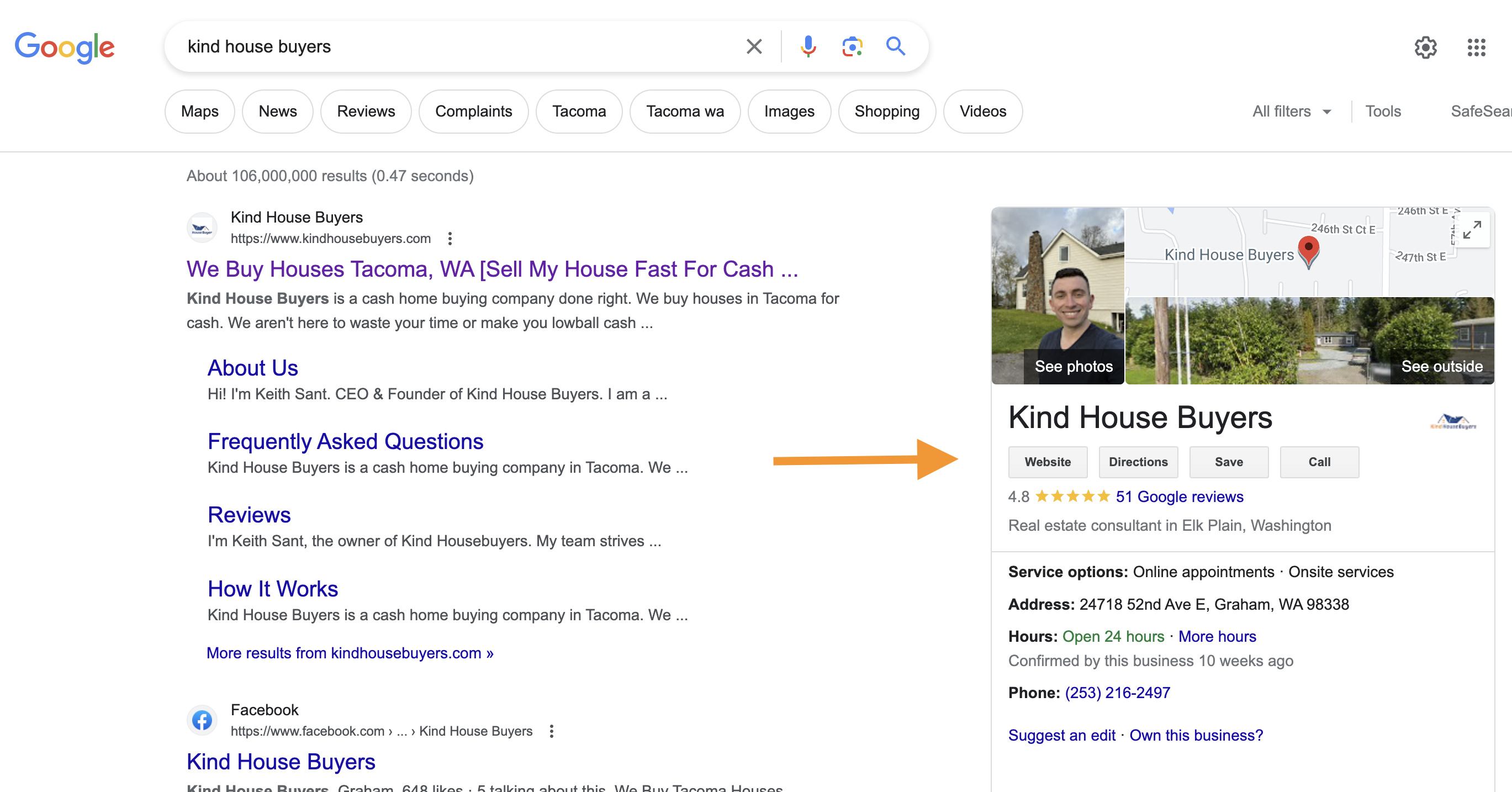This screenshot has width=1512, height=792.
Task: Click the Google microphone search icon
Action: (807, 46)
